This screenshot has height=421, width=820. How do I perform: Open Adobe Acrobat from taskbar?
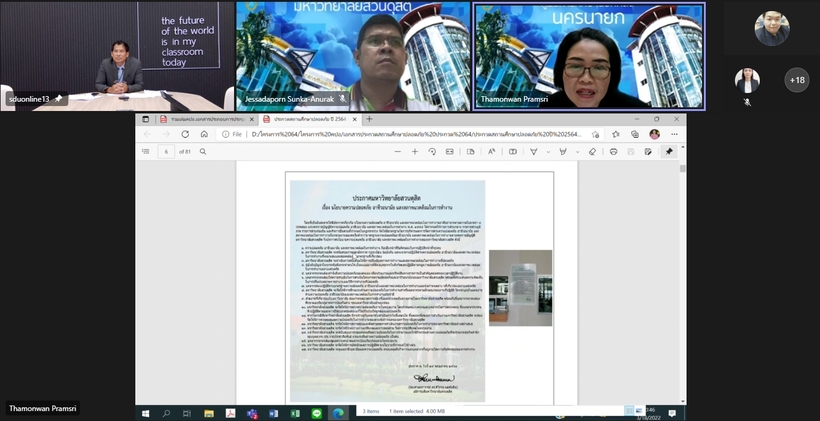coord(230,413)
